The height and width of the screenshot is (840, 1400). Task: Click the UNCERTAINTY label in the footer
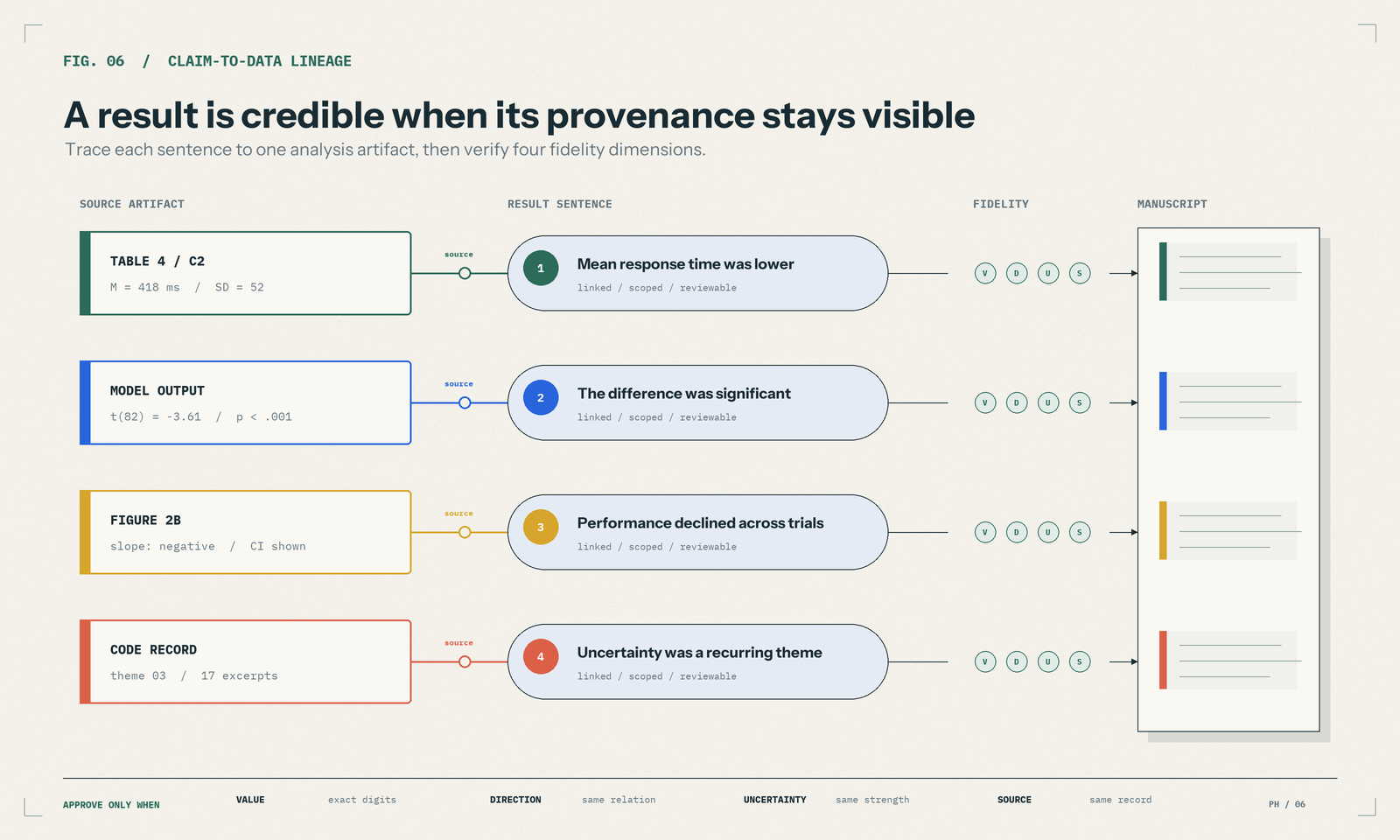[775, 800]
